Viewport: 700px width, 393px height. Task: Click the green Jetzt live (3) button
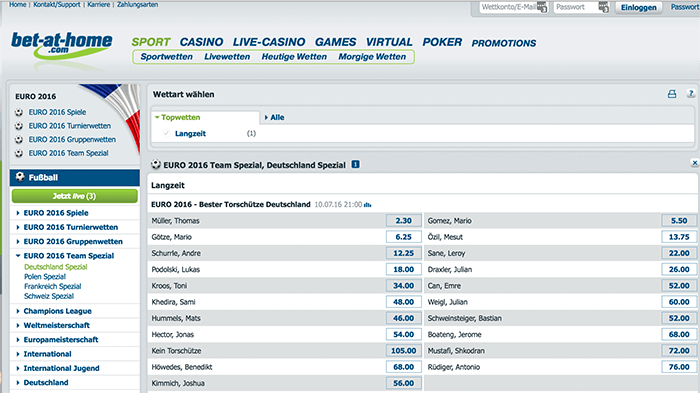click(75, 196)
